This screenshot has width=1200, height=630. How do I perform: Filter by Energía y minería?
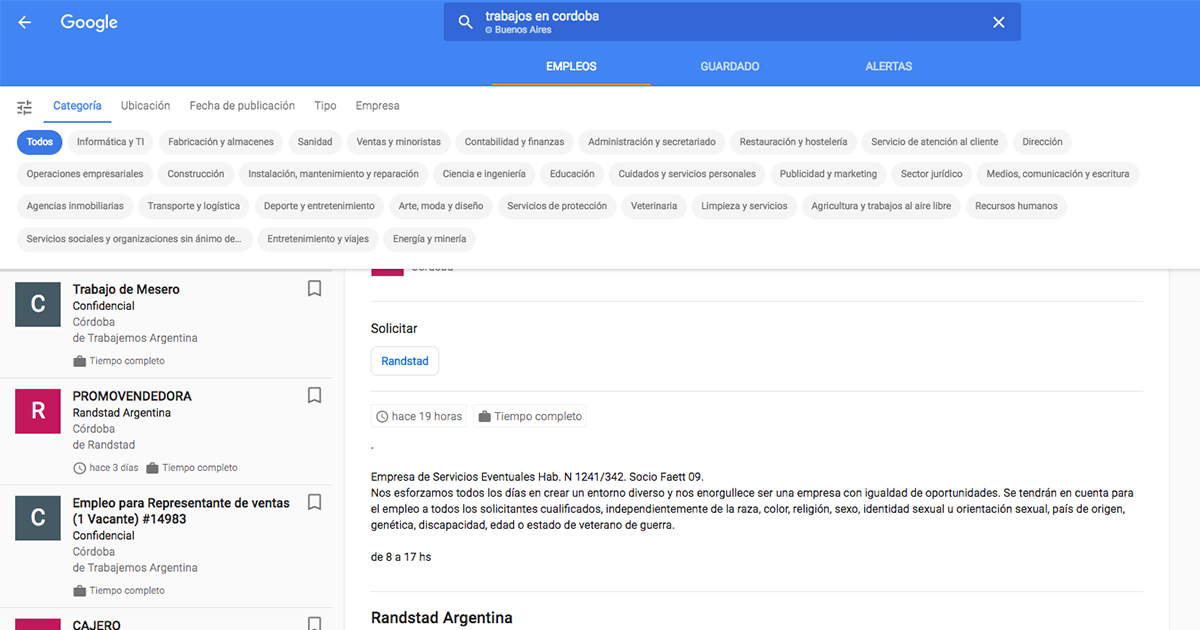point(429,239)
